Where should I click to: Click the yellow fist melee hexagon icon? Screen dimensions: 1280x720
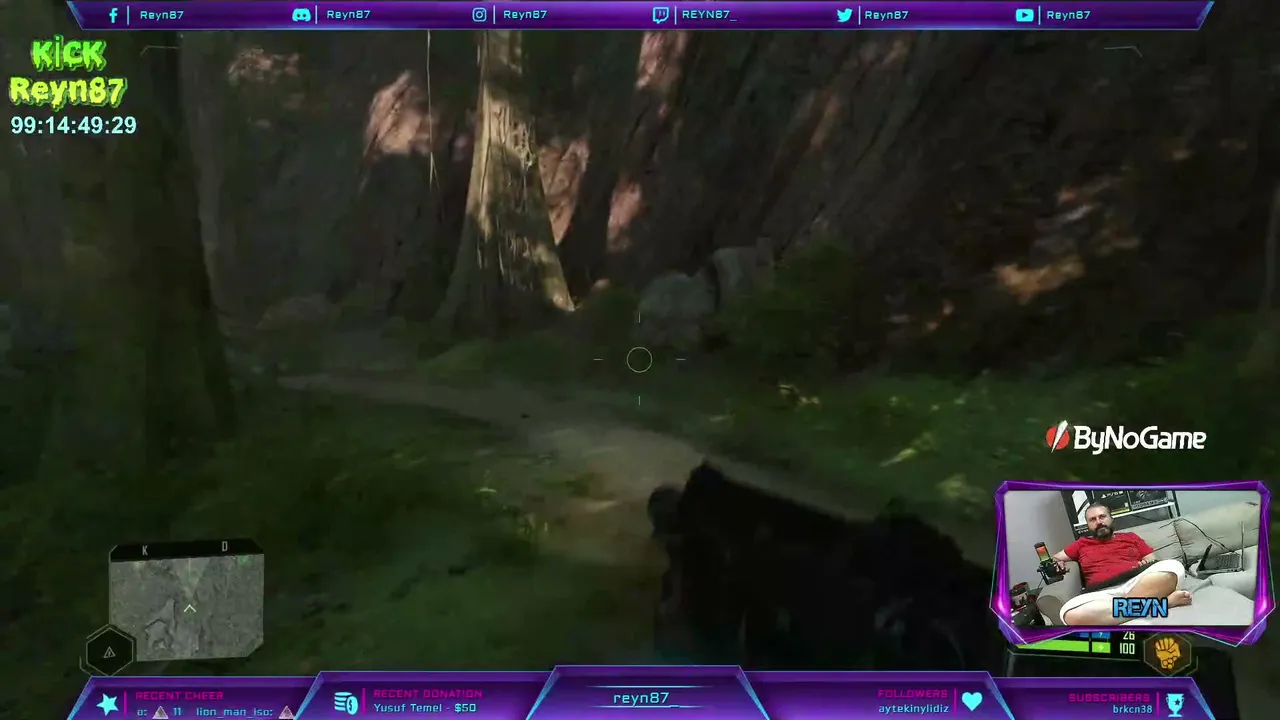(1168, 653)
